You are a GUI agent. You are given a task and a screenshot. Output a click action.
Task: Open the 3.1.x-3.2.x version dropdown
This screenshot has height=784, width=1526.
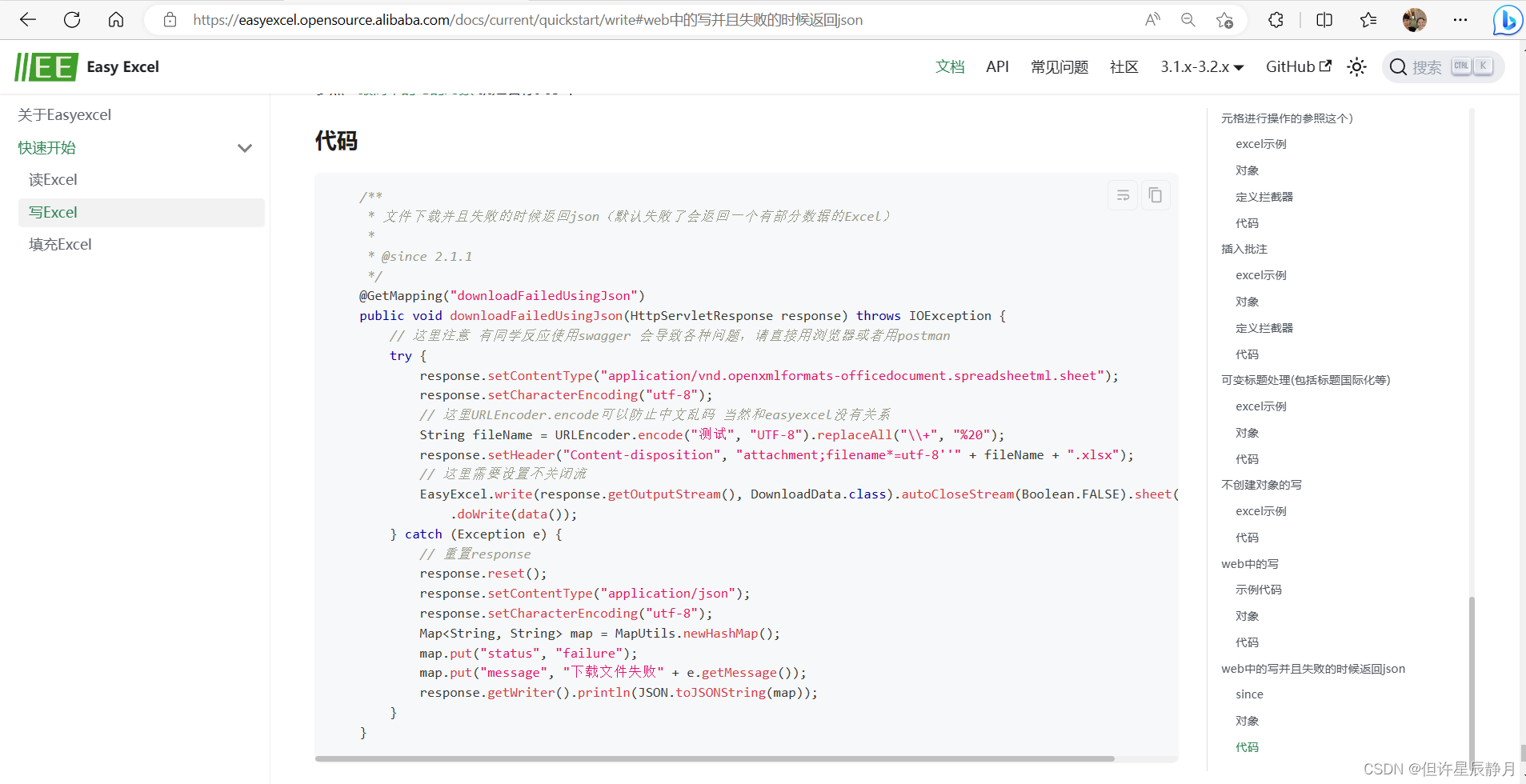pyautogui.click(x=1201, y=67)
